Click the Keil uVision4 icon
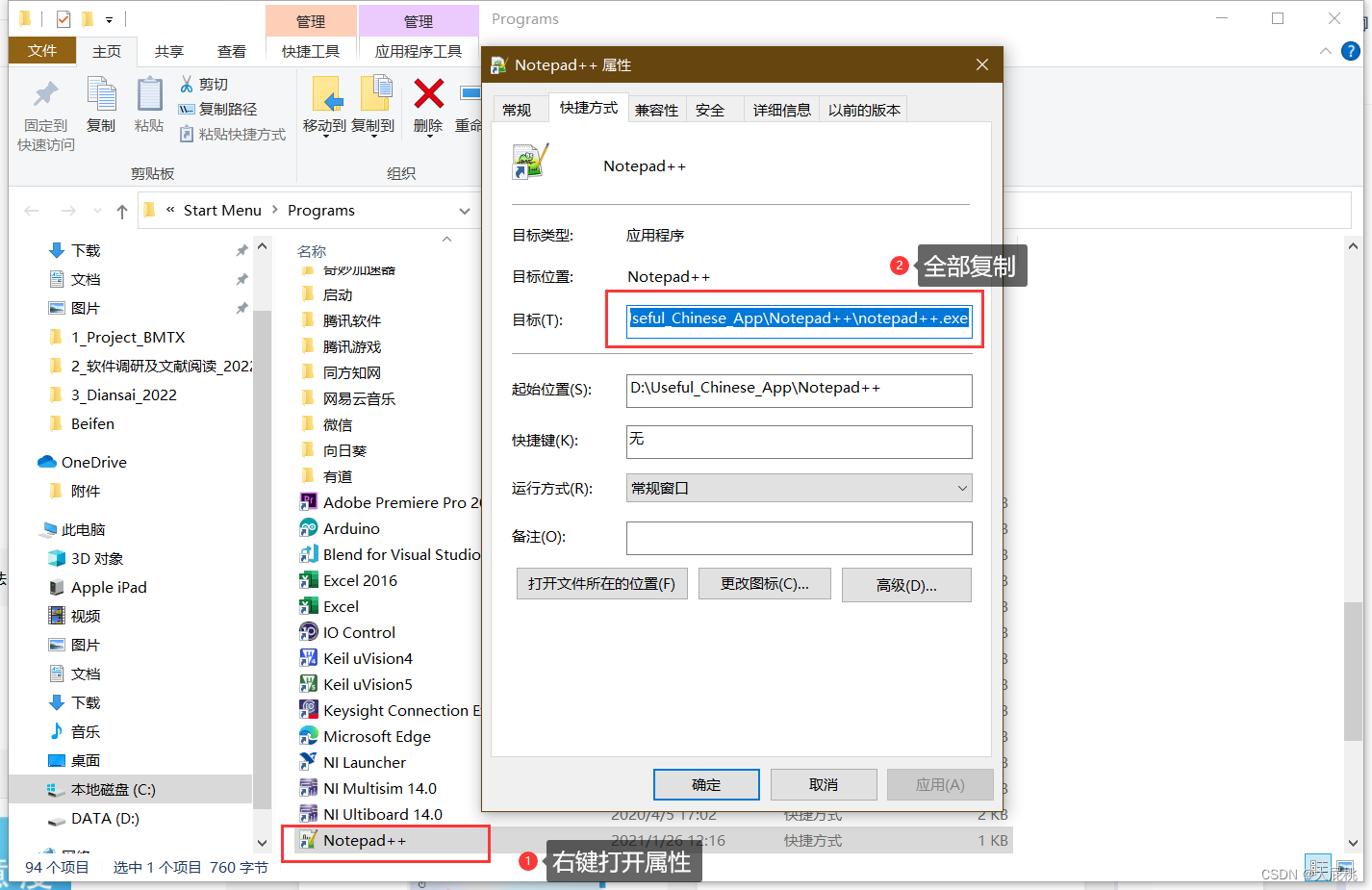The height and width of the screenshot is (890, 1372). click(308, 658)
